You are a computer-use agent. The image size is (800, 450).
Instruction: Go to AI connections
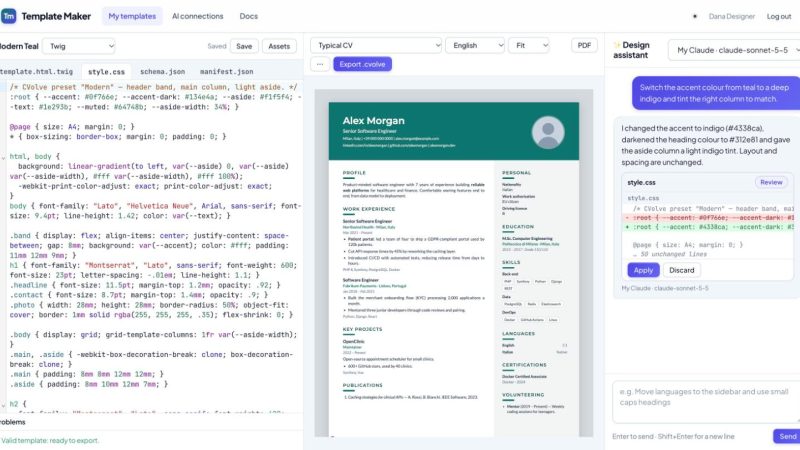point(197,16)
